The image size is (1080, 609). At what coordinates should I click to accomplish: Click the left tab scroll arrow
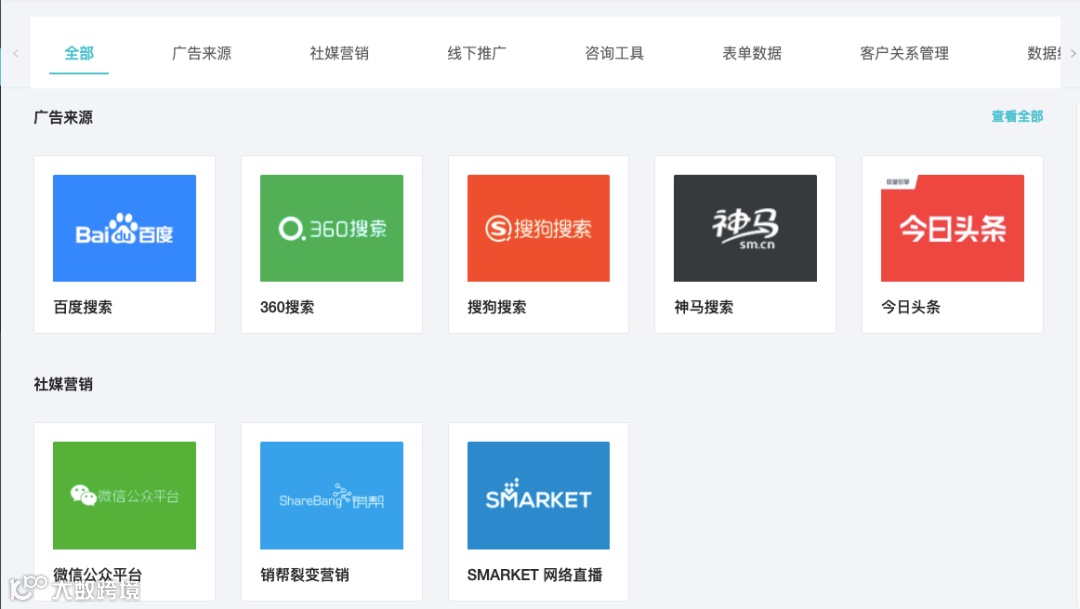click(15, 53)
